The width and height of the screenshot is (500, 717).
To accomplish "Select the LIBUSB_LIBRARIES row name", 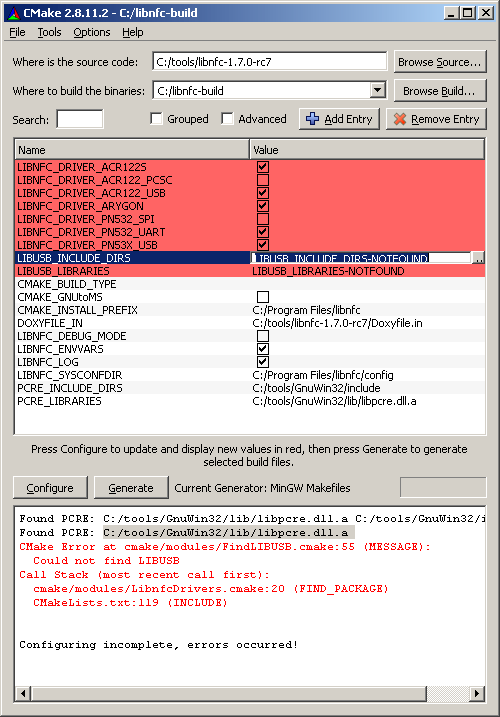I will pyautogui.click(x=63, y=271).
